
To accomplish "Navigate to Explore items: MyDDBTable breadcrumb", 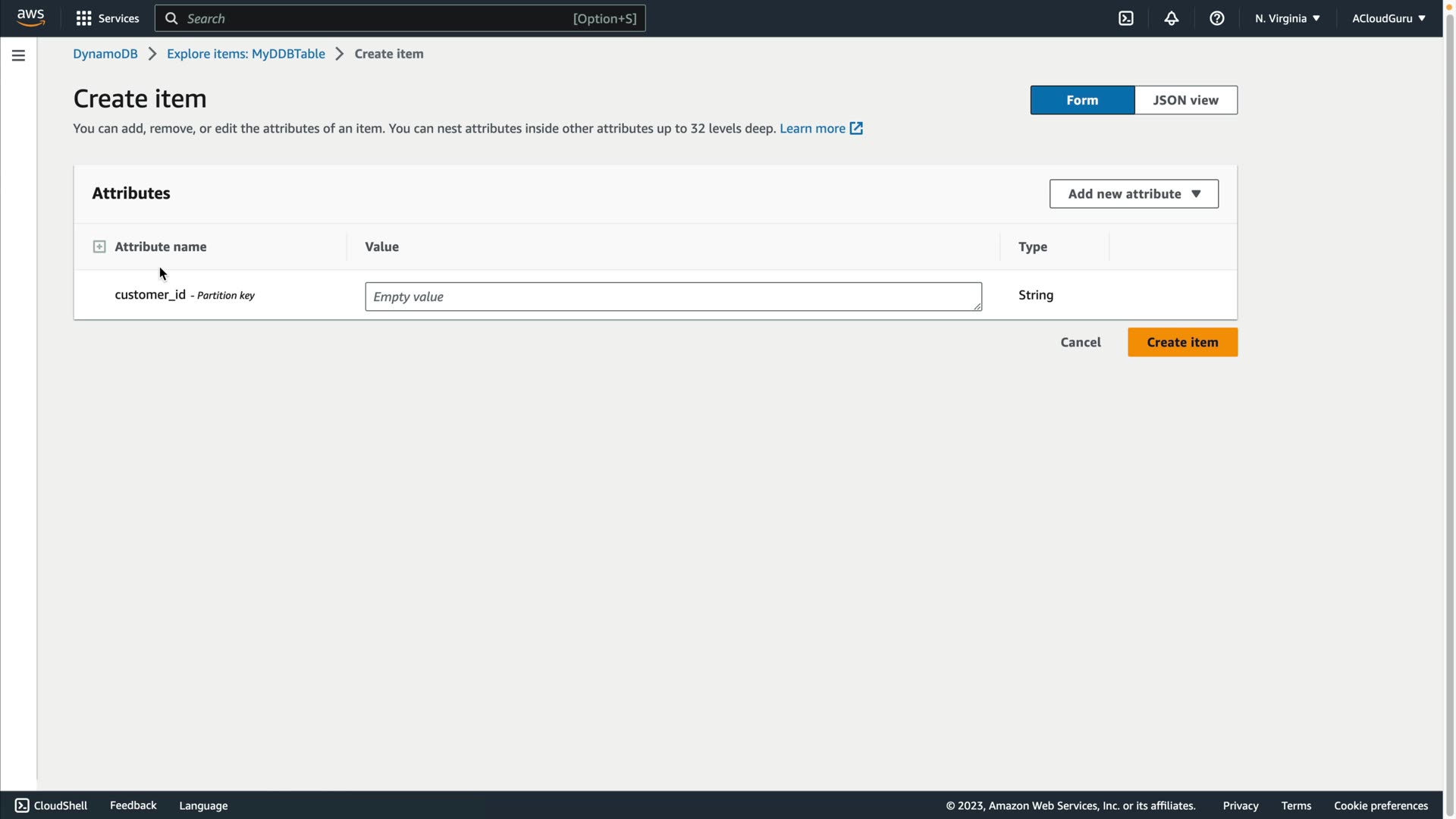I will (x=246, y=54).
